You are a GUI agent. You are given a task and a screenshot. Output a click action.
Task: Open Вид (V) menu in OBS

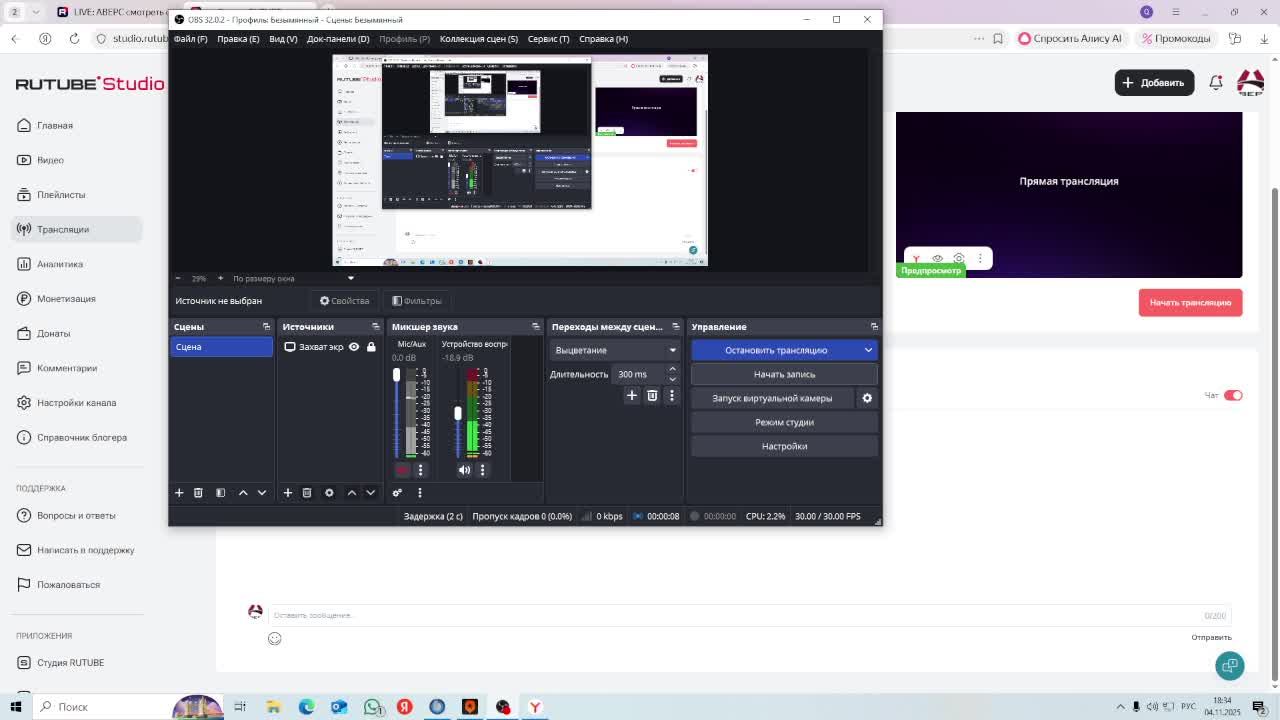pos(283,39)
